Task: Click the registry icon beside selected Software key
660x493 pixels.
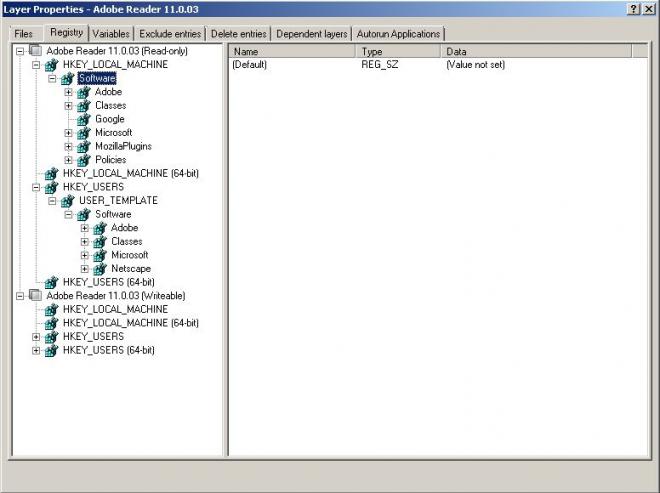Action: pyautogui.click(x=67, y=78)
